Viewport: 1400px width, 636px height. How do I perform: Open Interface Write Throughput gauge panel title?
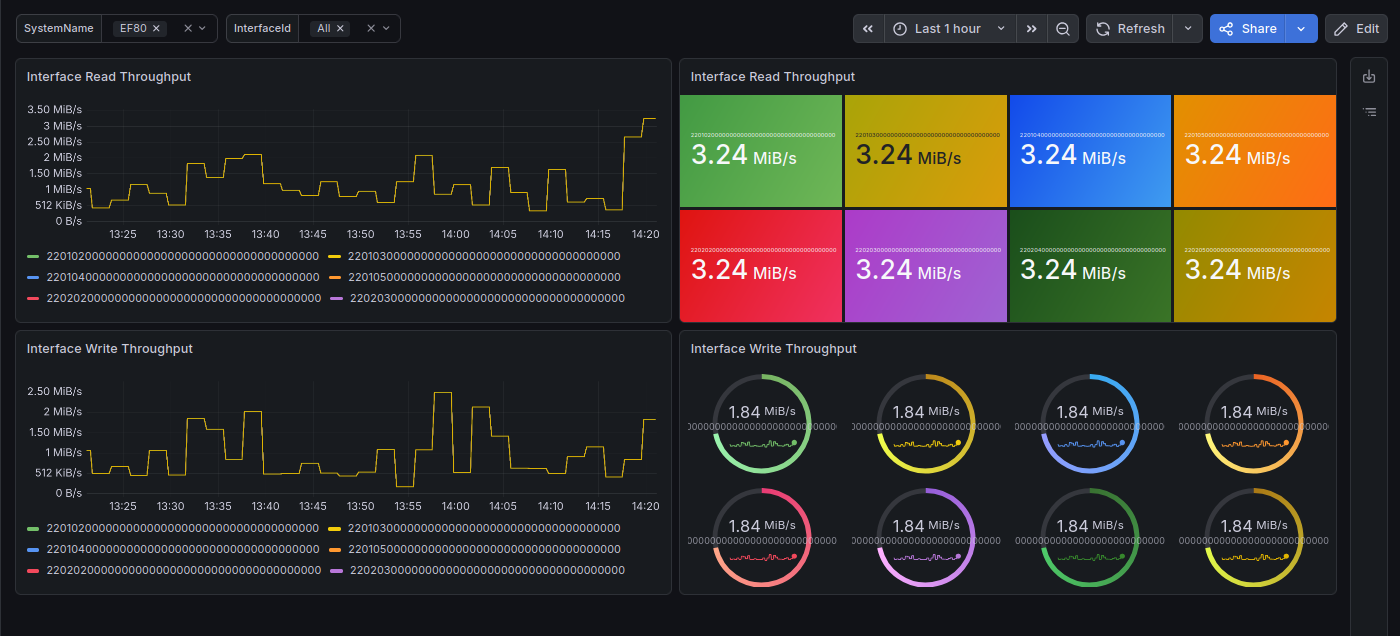pos(774,349)
